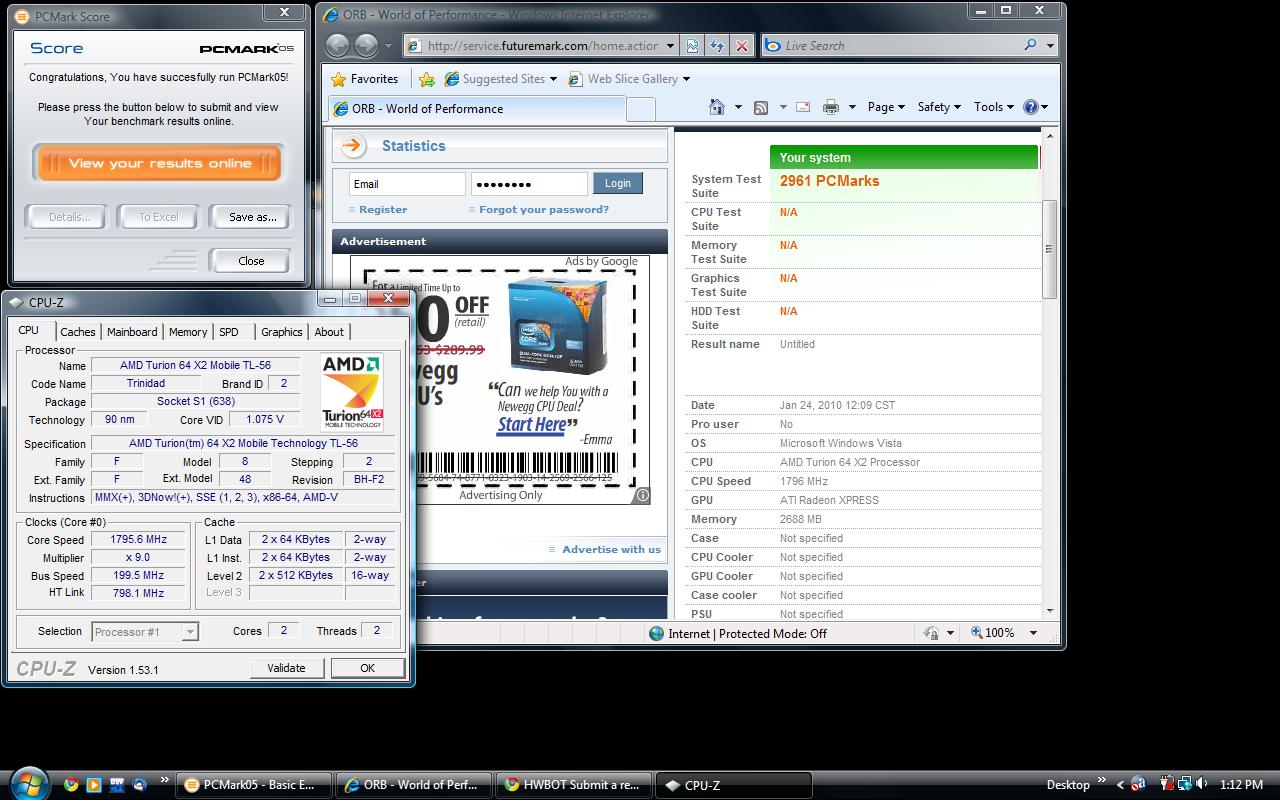Open Forgot your password? link
The width and height of the screenshot is (1280, 800).
click(x=544, y=210)
